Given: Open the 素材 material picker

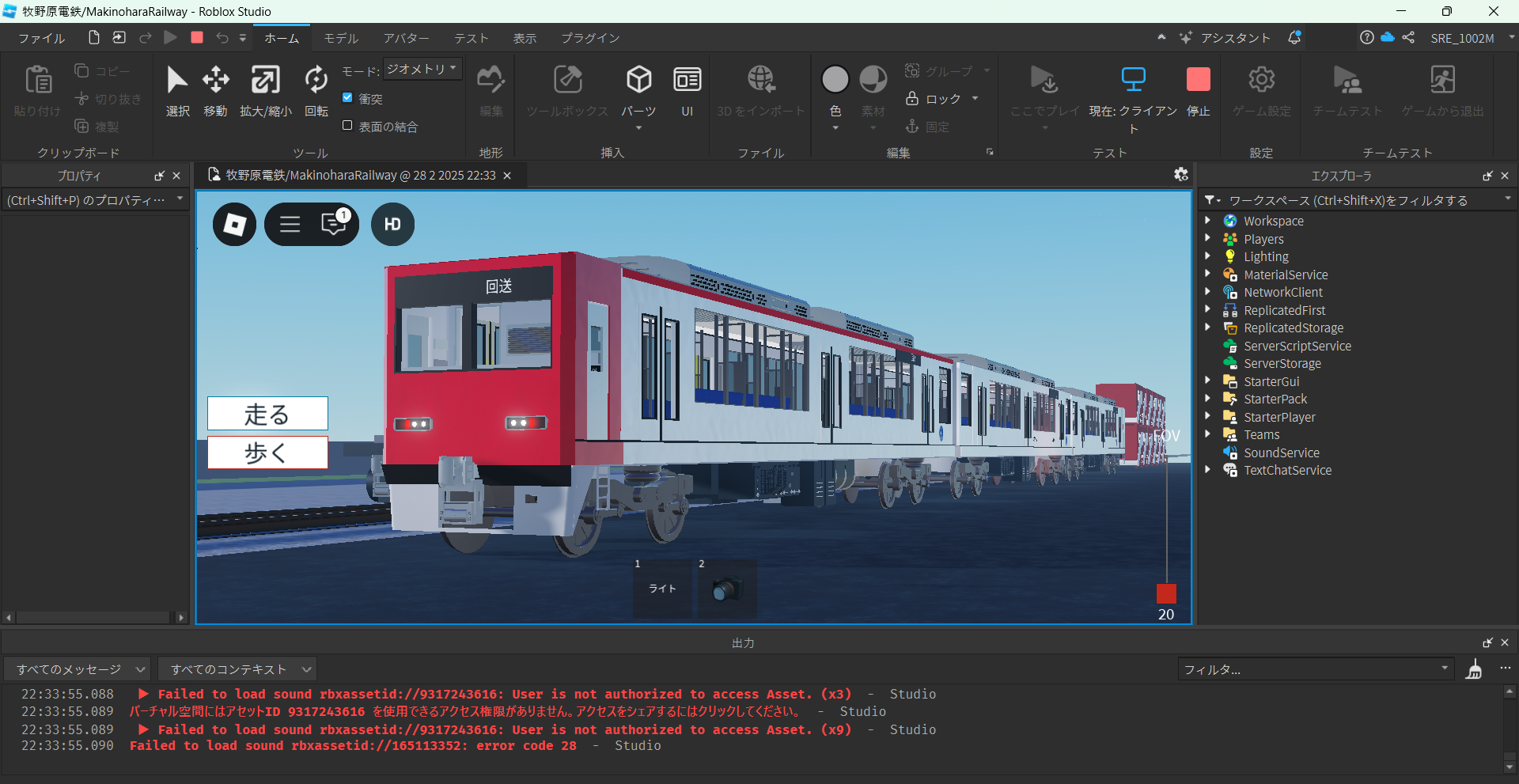Looking at the screenshot, I should pos(873,79).
